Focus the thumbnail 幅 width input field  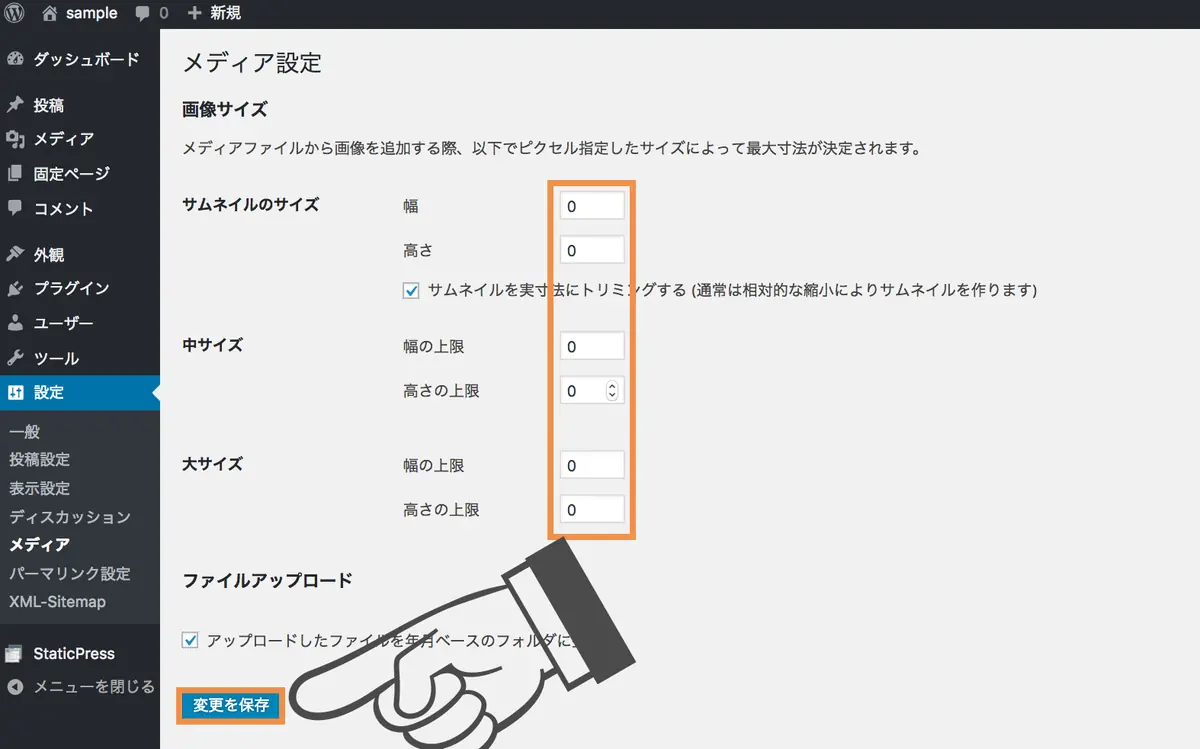[x=592, y=206]
